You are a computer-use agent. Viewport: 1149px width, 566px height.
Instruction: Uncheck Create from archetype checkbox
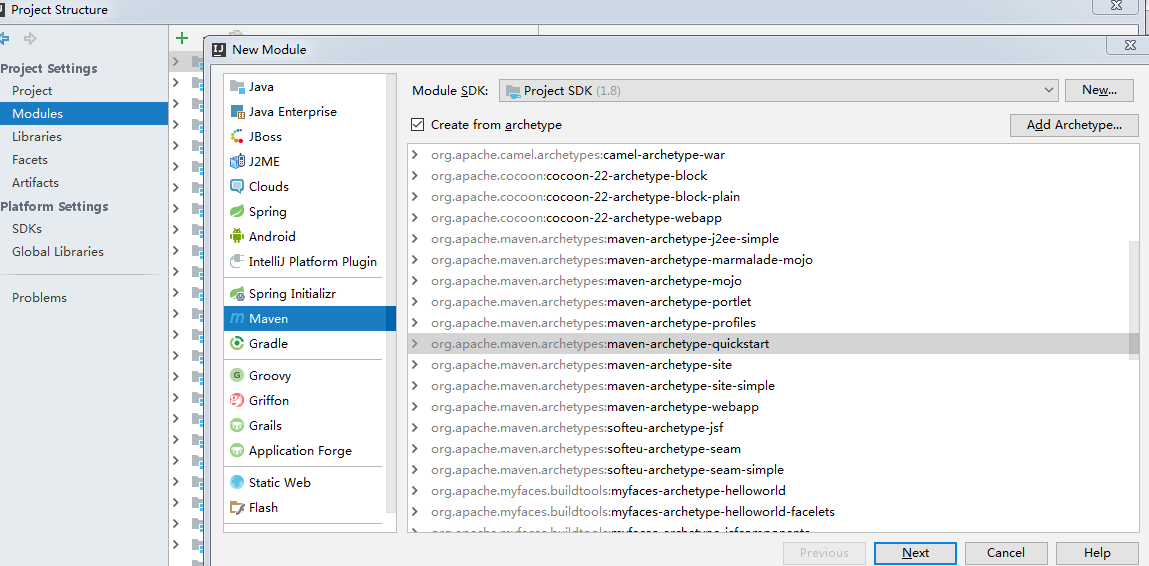pos(418,125)
